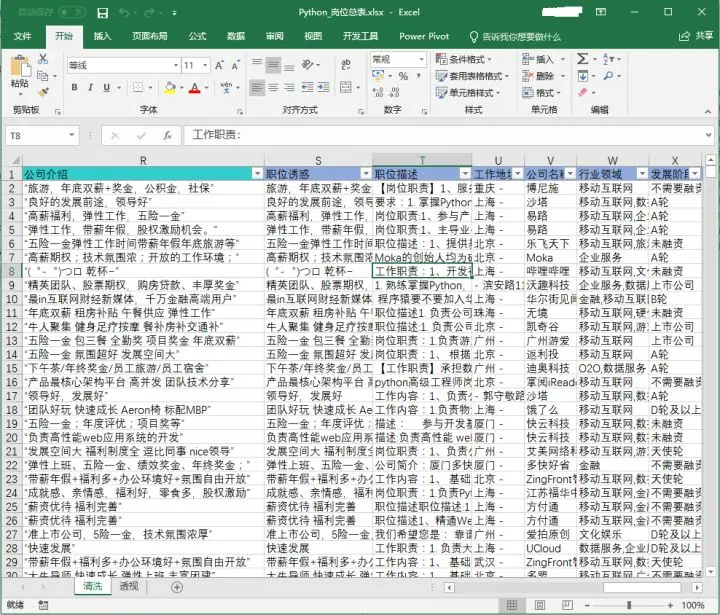The width and height of the screenshot is (720, 615).
Task: Click the red Font Color A icon
Action: 195,87
